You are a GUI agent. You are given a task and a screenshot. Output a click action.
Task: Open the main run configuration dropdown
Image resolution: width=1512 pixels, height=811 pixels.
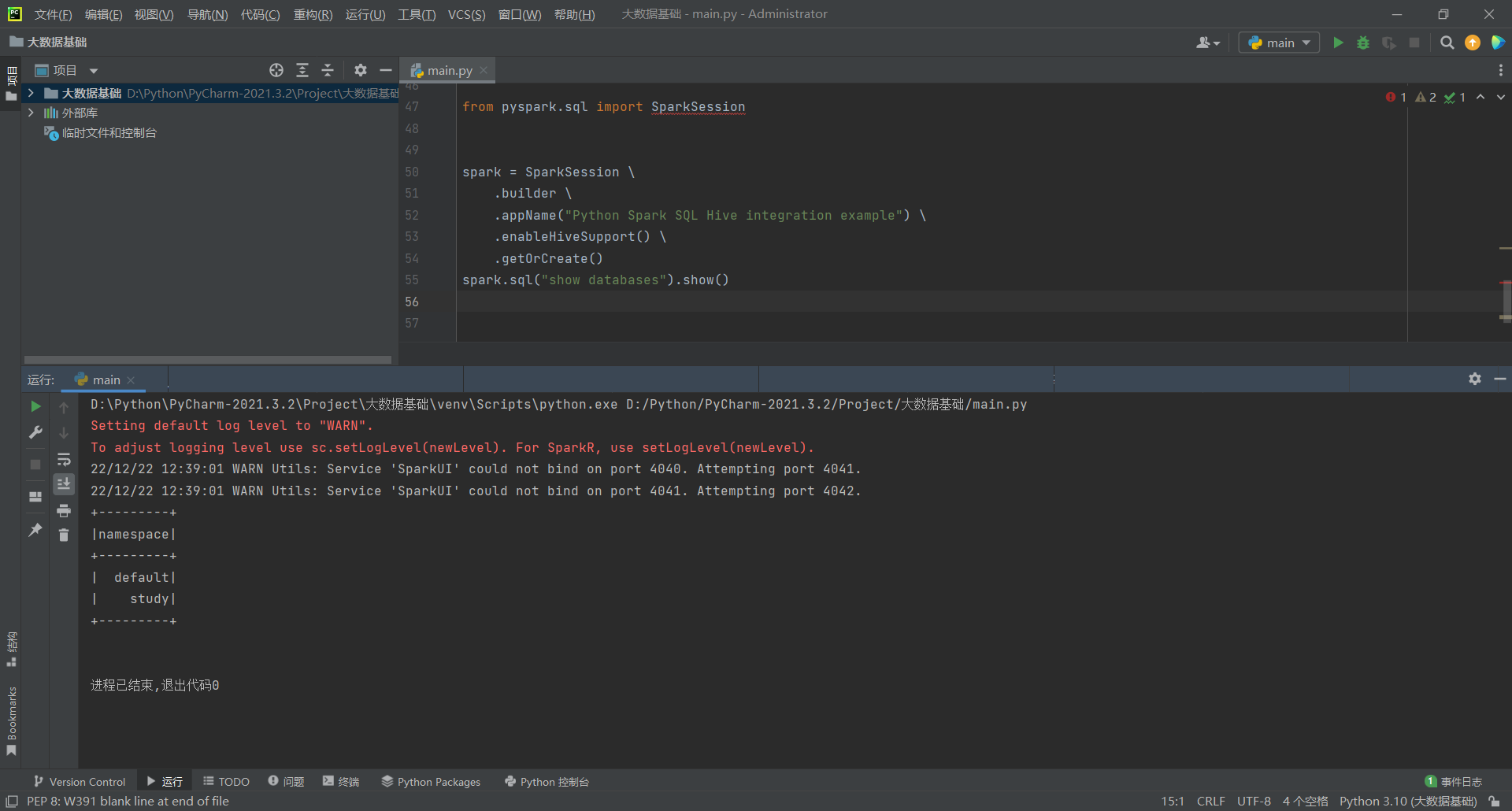pos(1279,43)
